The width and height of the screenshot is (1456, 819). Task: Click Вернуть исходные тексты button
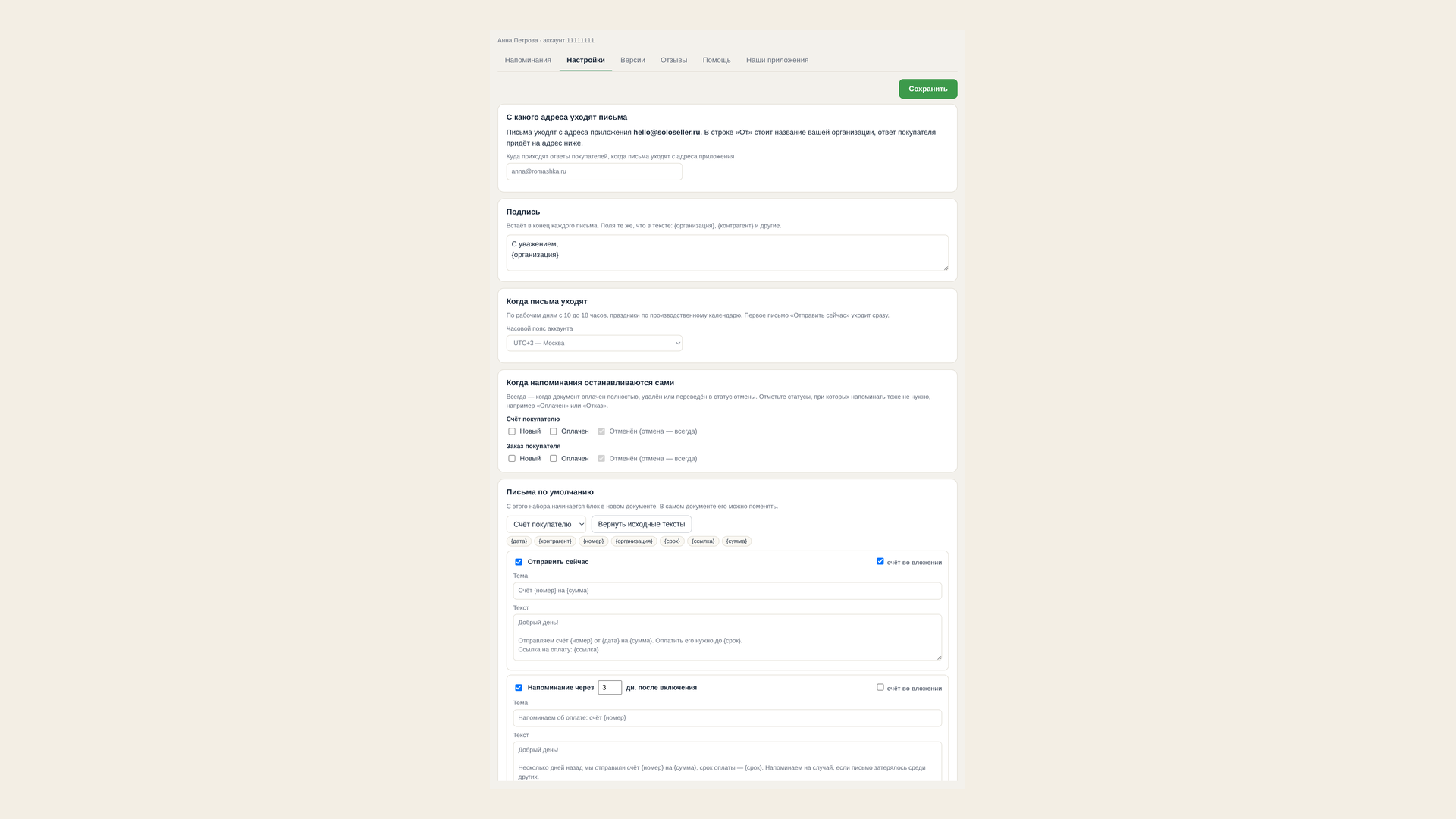(x=642, y=524)
